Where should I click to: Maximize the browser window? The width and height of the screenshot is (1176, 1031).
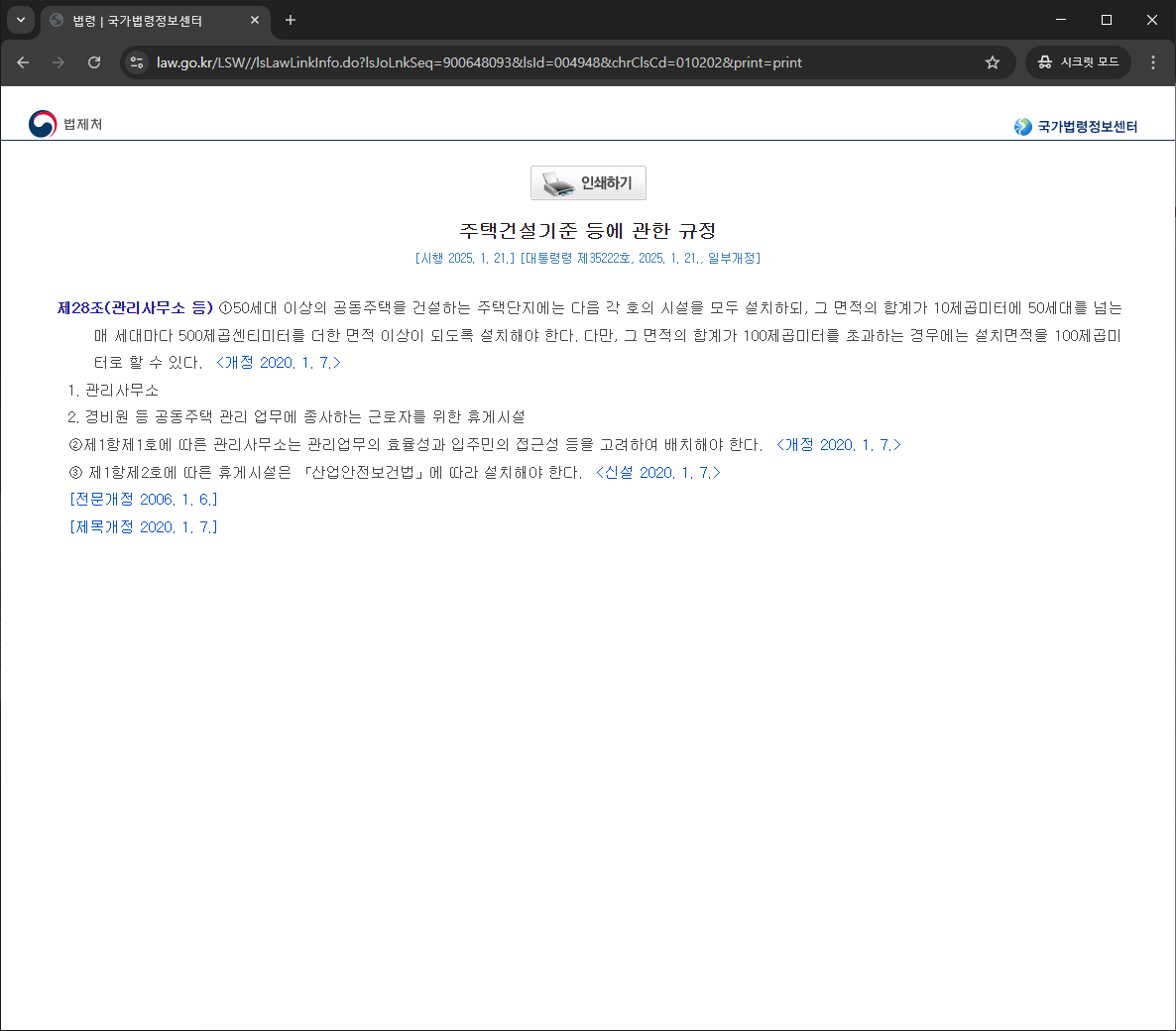point(1107,20)
